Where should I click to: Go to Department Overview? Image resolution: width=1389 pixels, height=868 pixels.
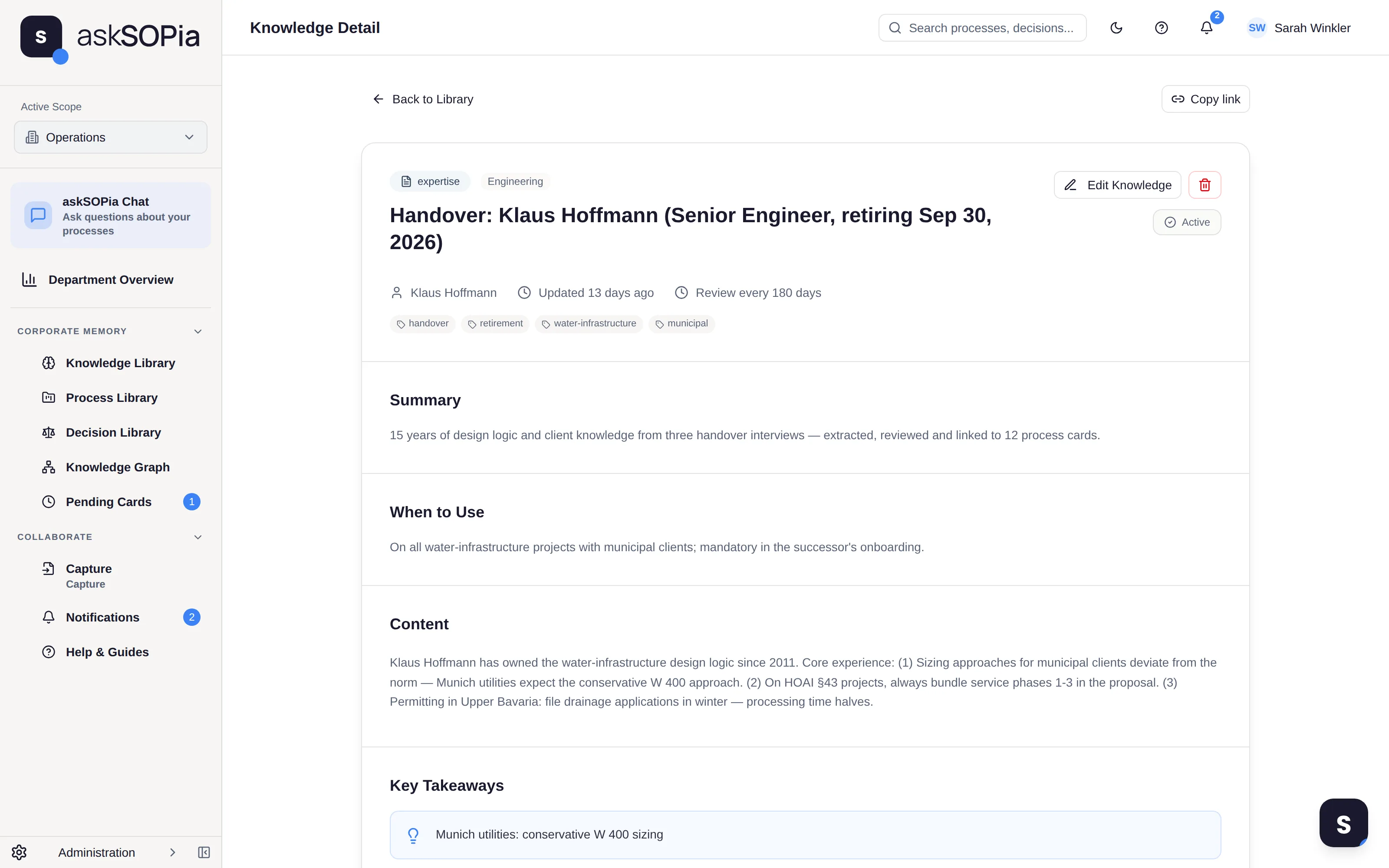pos(111,279)
